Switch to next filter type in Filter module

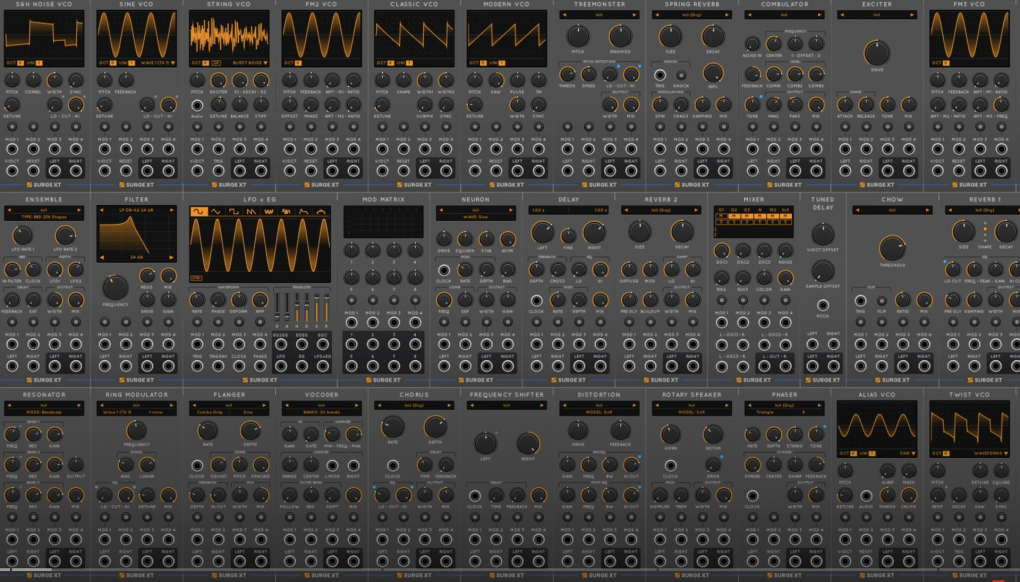pyautogui.click(x=172, y=211)
